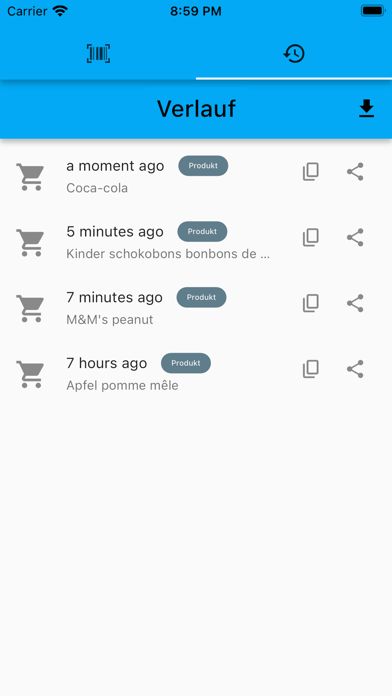Click the Produkt tag on 7 hours ago row
392x696 pixels.
[x=186, y=363]
